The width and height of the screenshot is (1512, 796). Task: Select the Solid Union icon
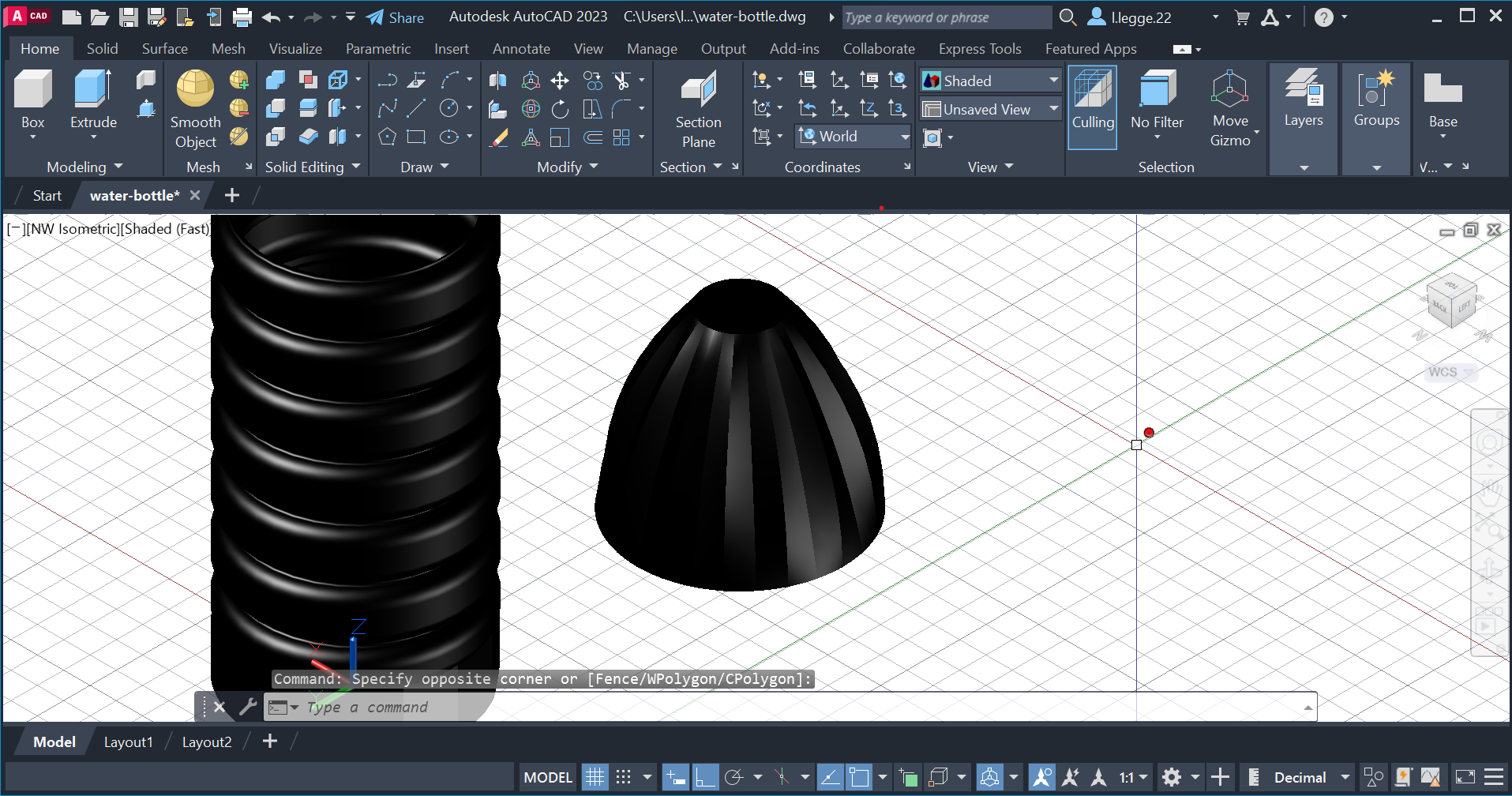(x=276, y=80)
